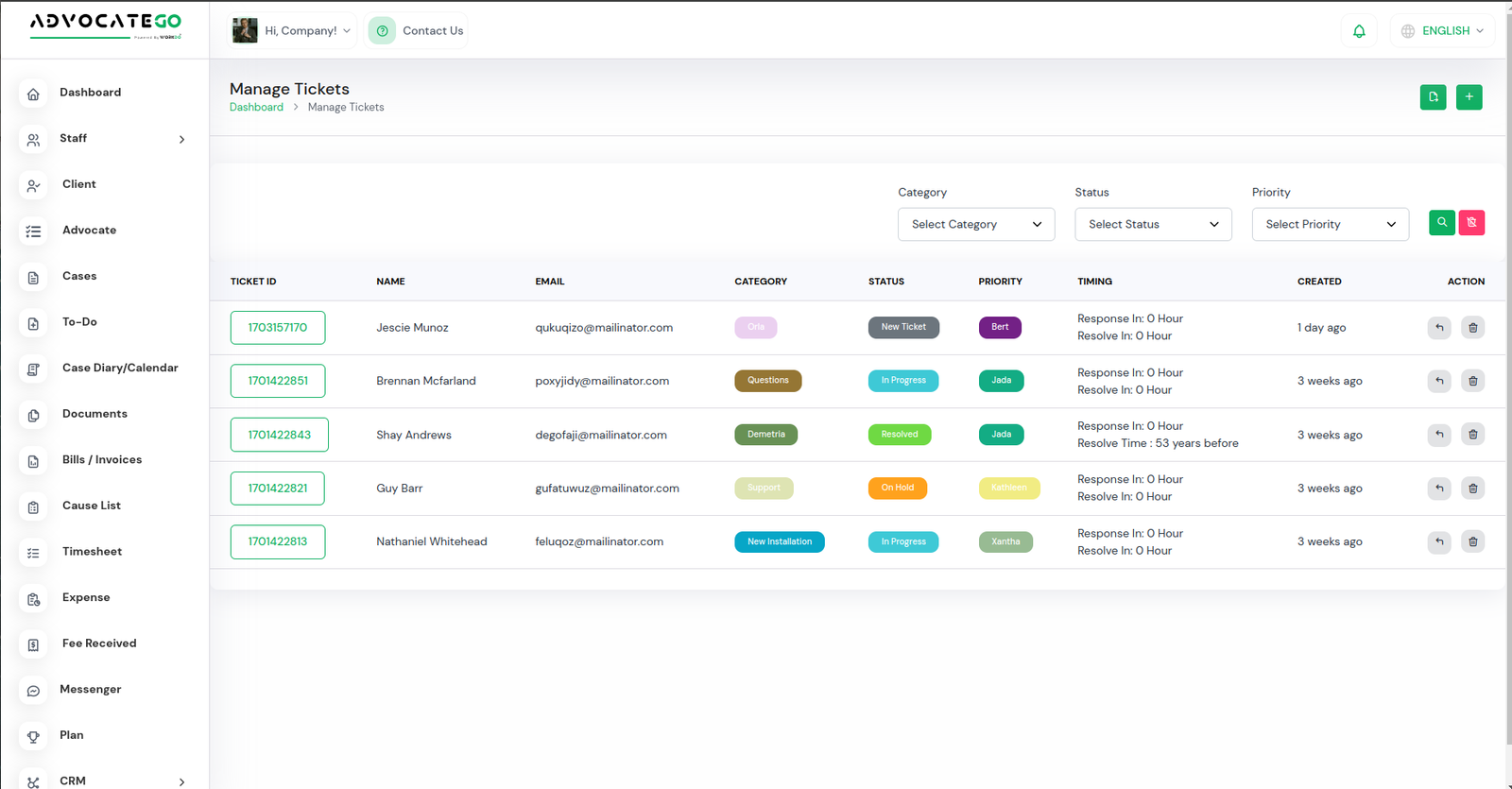
Task: Click the notification bell icon
Action: tap(1359, 31)
